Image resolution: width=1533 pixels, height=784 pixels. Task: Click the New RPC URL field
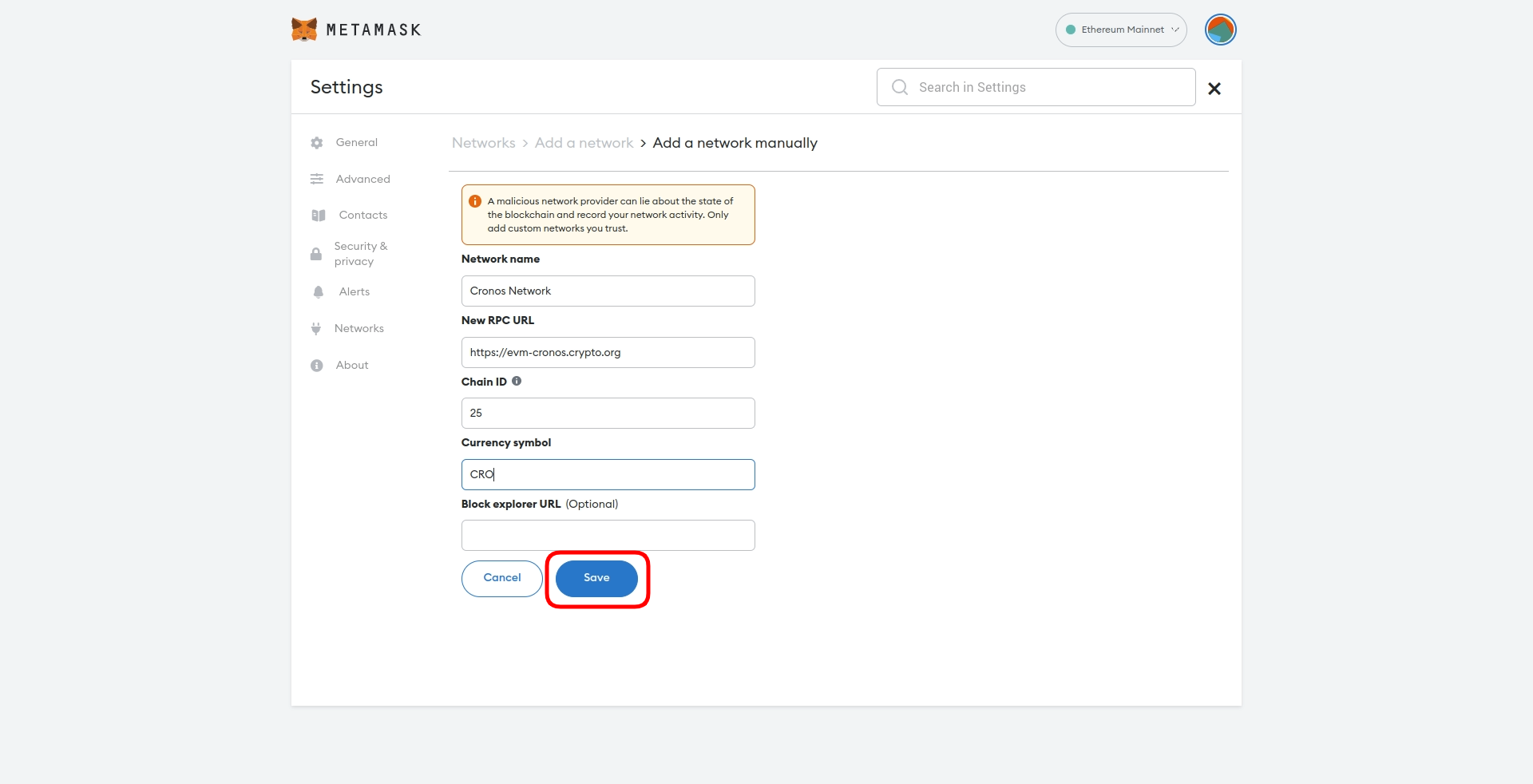(x=608, y=352)
